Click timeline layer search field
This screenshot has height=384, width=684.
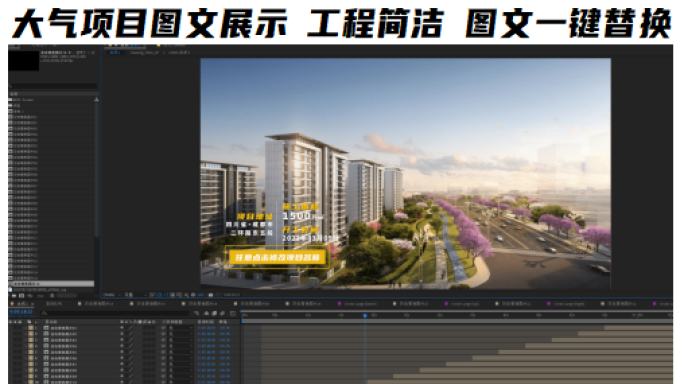(116, 313)
